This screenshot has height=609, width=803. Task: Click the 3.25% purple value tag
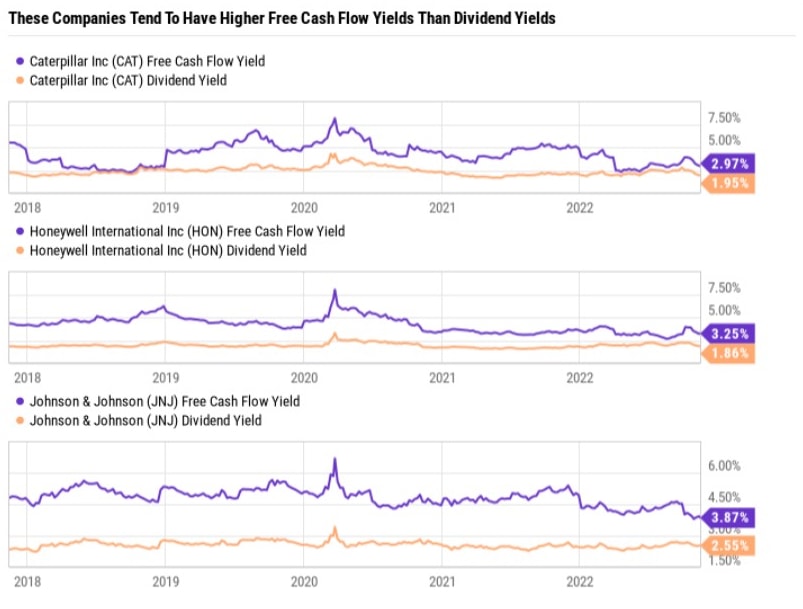pyautogui.click(x=729, y=334)
